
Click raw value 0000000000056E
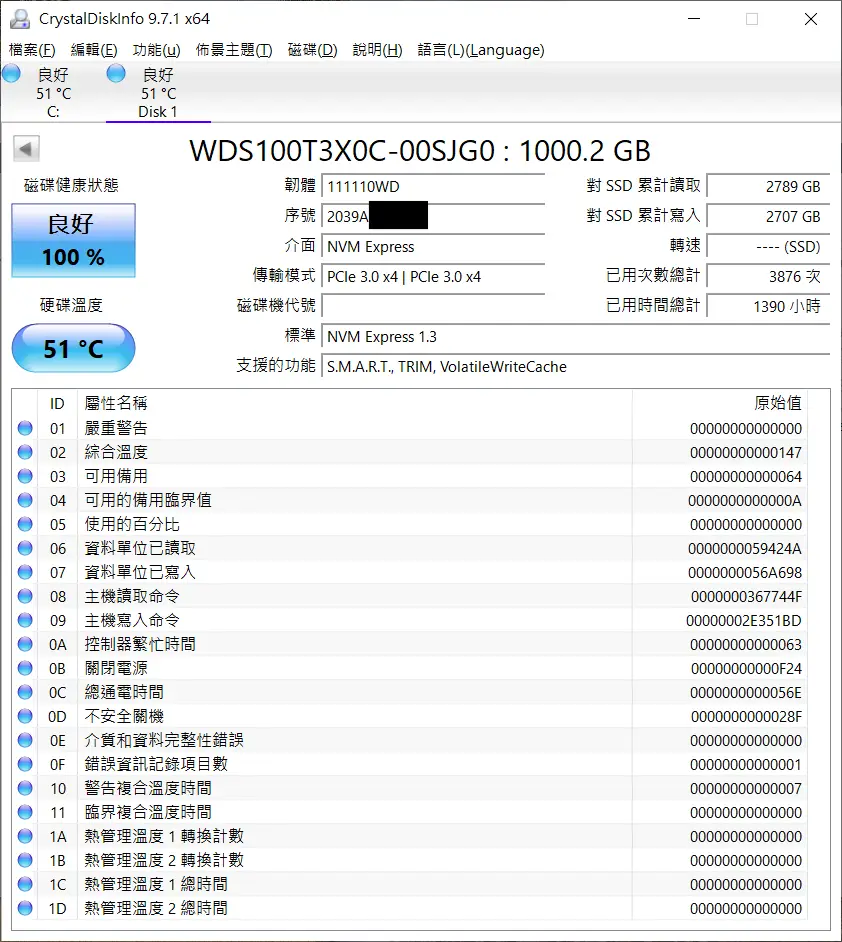[745, 693]
